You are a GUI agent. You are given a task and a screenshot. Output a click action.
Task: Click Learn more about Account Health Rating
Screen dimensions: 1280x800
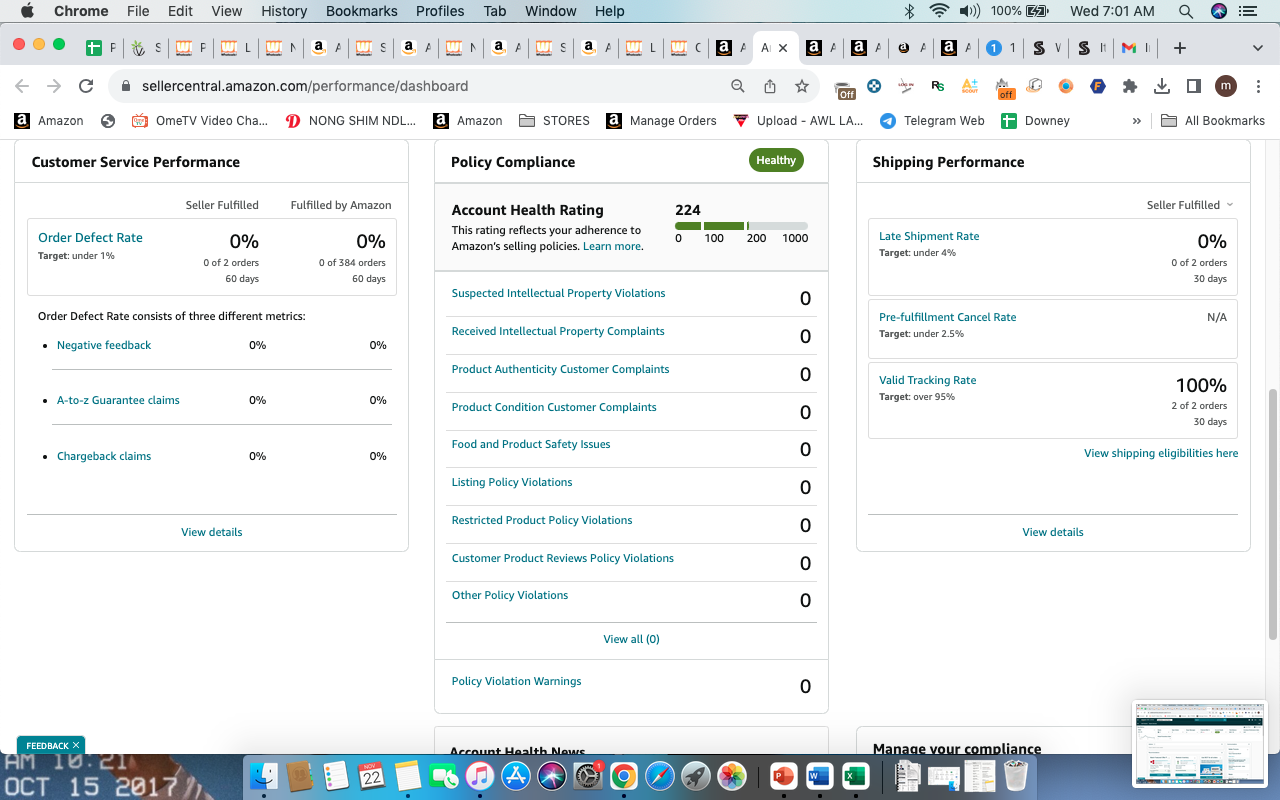(x=612, y=246)
